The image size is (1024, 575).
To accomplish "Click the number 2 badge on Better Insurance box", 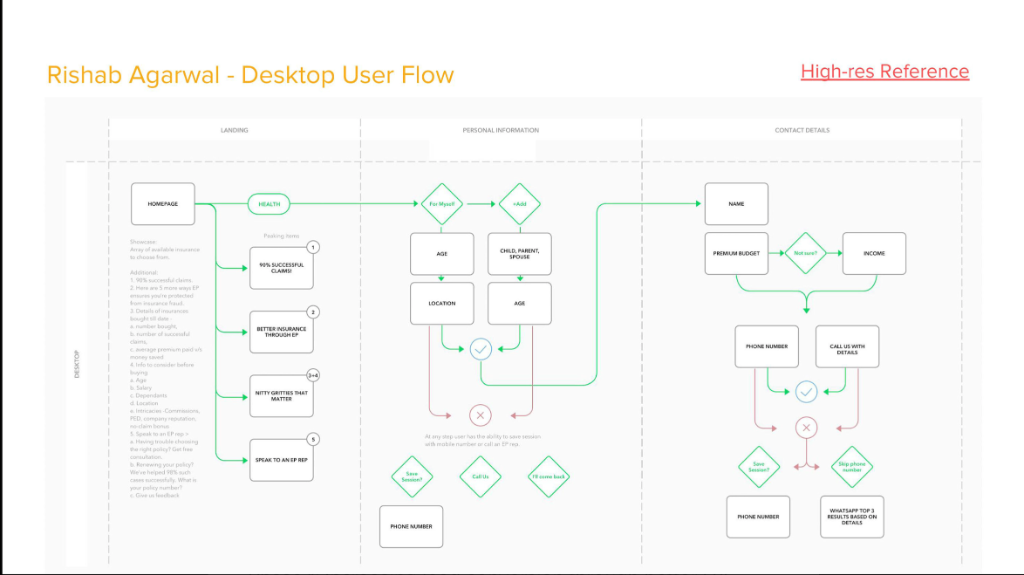I will click(x=313, y=312).
